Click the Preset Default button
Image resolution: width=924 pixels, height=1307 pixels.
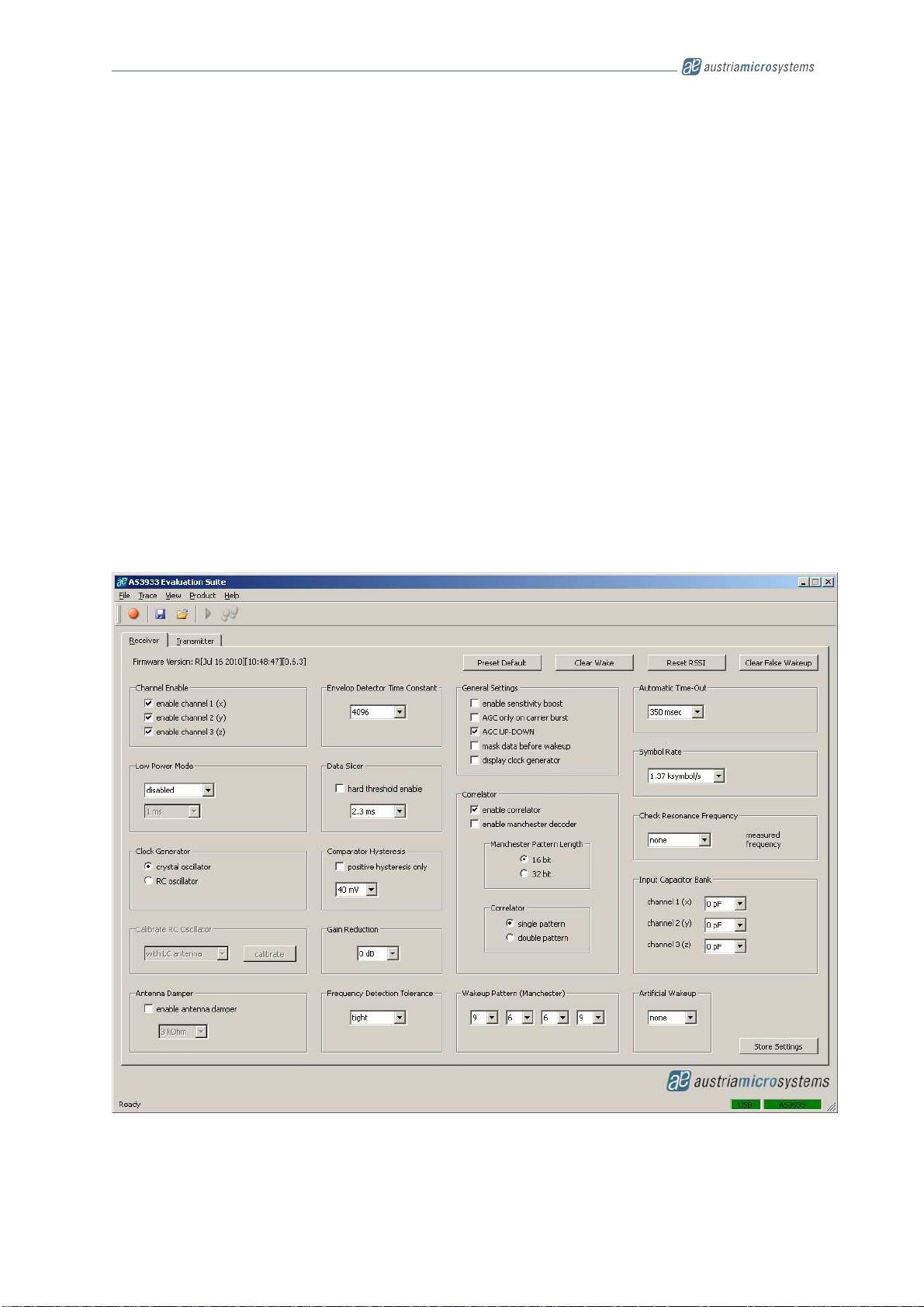[502, 662]
